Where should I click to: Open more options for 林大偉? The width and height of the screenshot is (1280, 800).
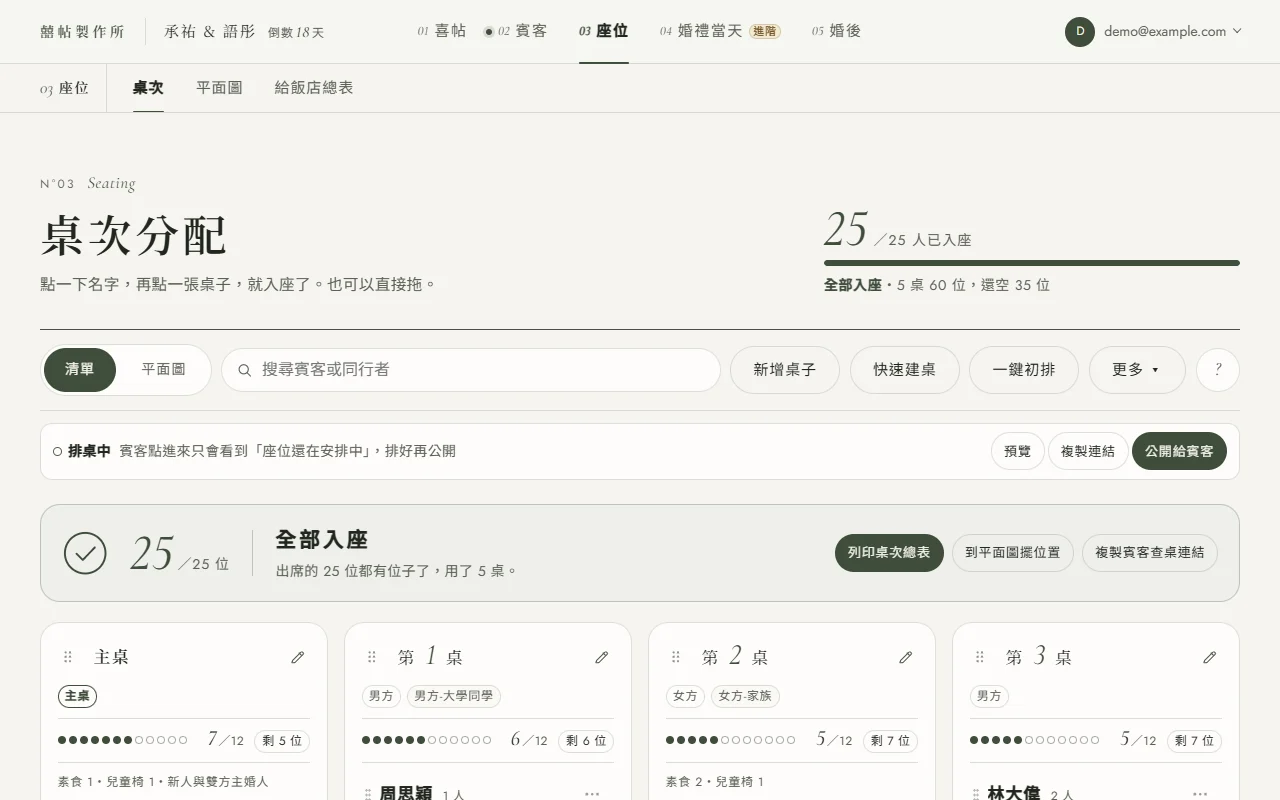point(1200,794)
